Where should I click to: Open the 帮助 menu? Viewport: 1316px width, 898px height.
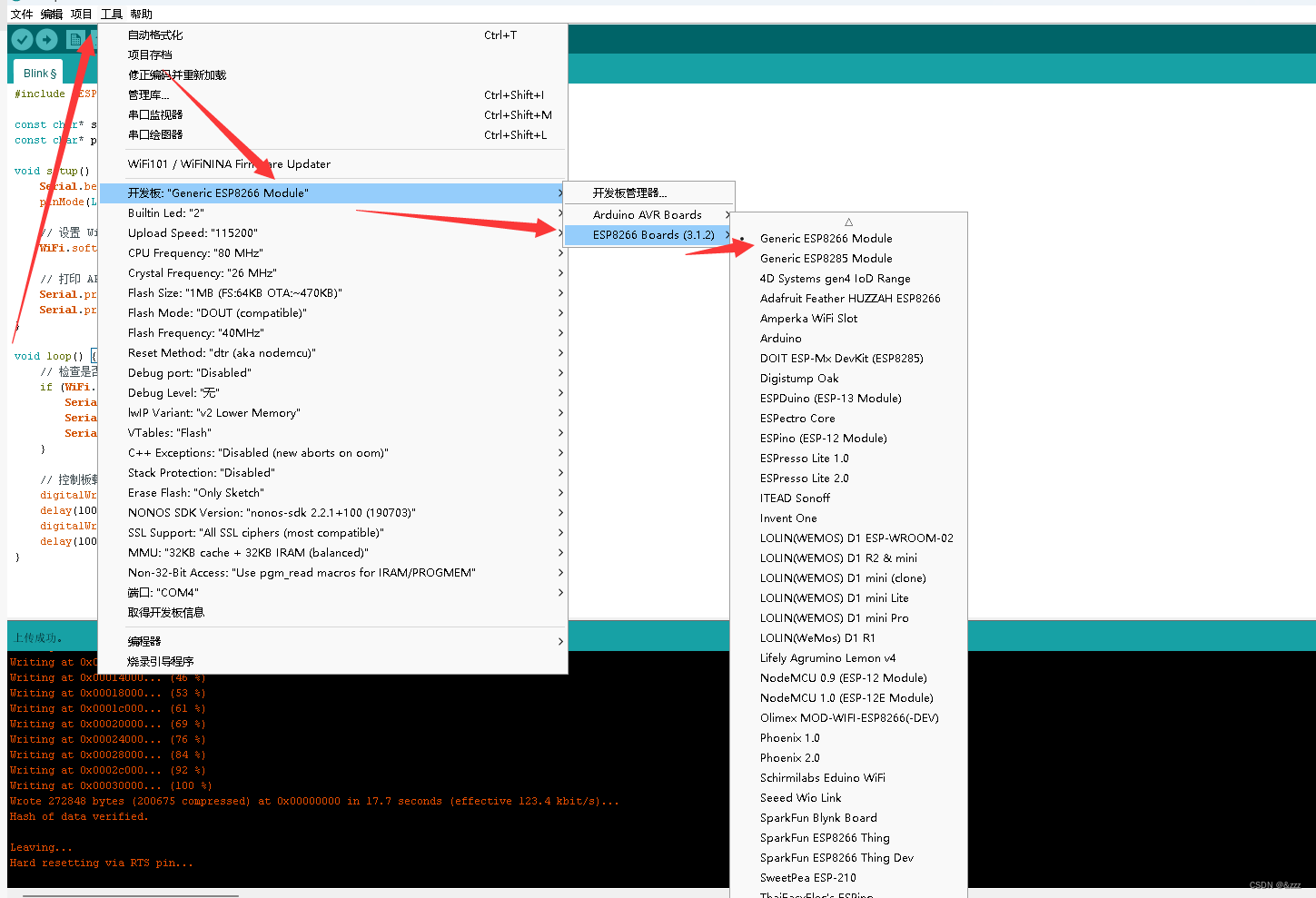click(141, 14)
